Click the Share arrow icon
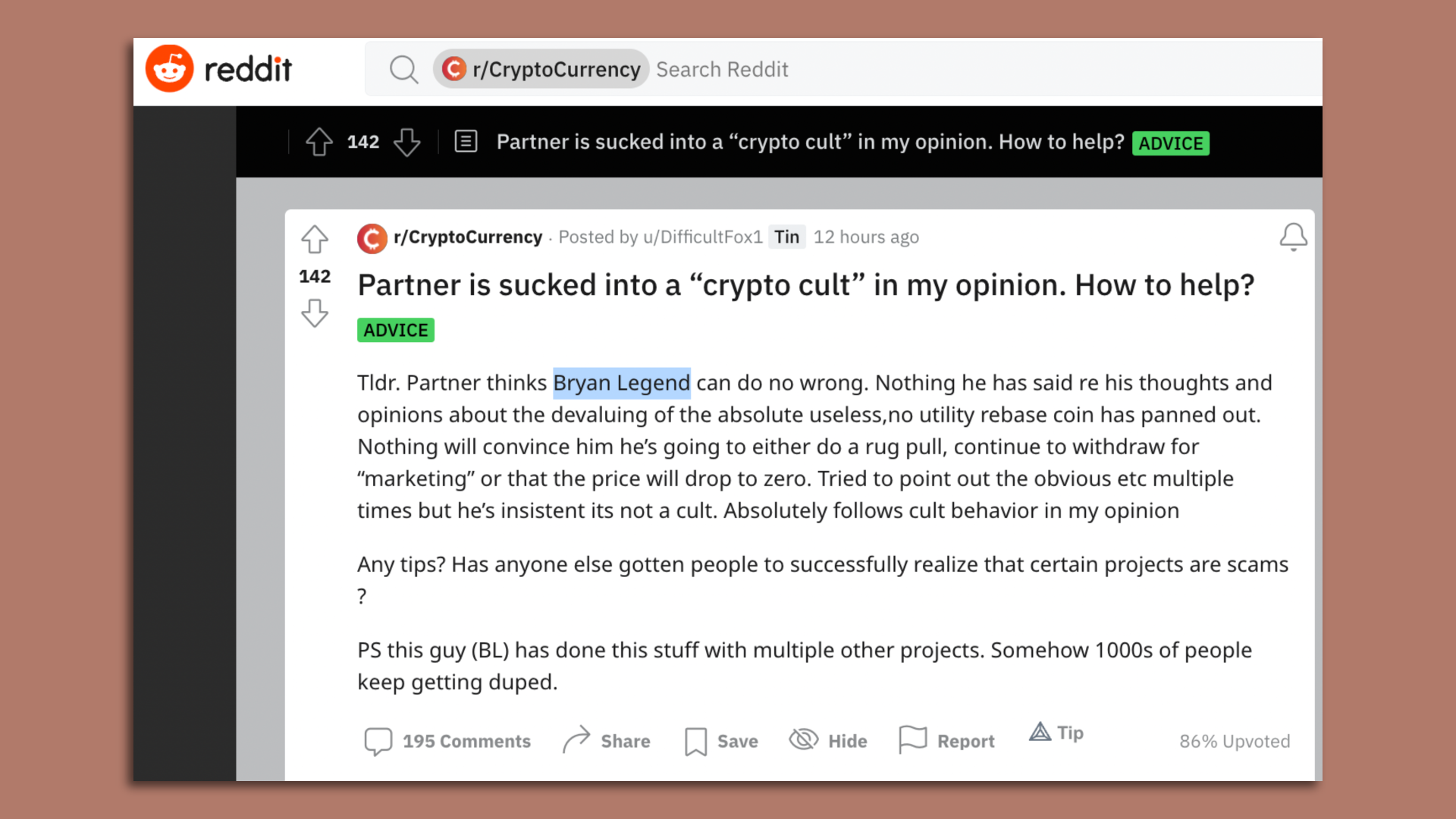 [577, 739]
